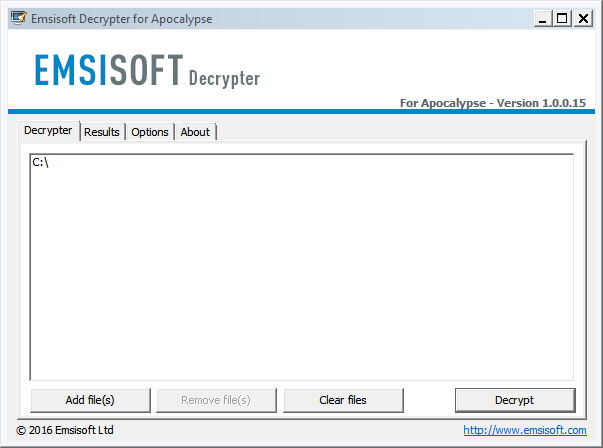Start decryption with the Decrypt button
Screen dimensions: 603x448
(x=515, y=400)
